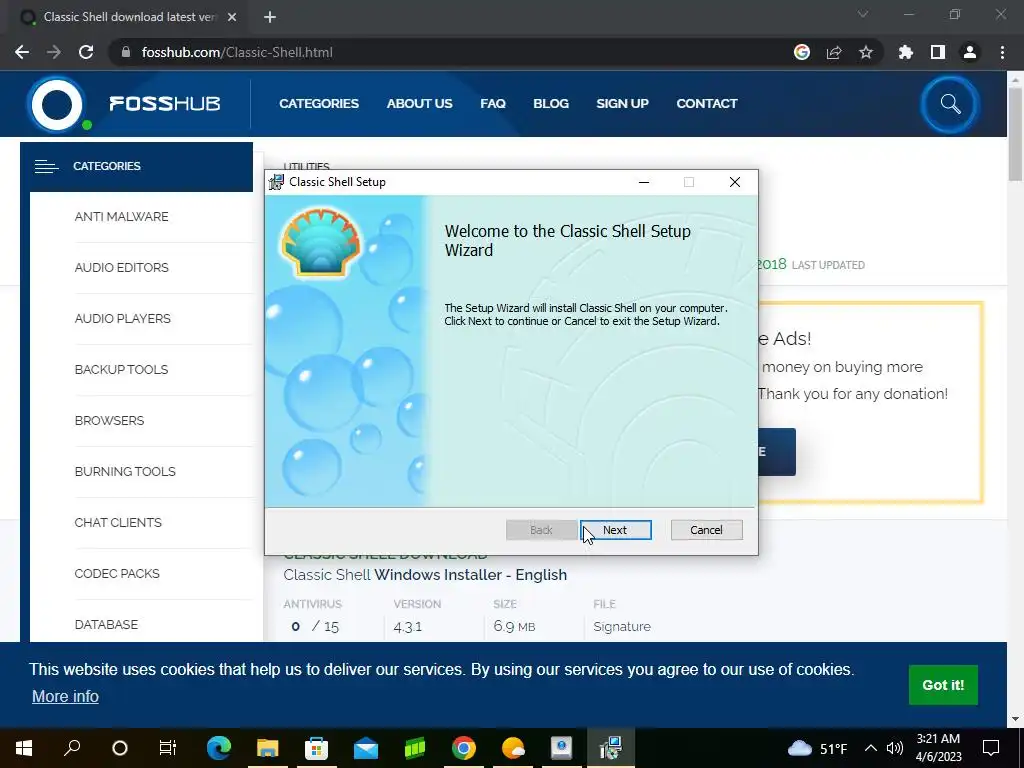This screenshot has width=1024, height=768.
Task: Reload the fosshub page
Action: click(86, 52)
